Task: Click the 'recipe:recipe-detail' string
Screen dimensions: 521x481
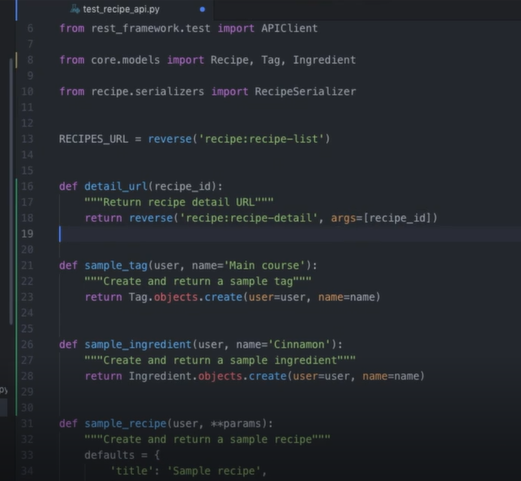Action: [248, 218]
